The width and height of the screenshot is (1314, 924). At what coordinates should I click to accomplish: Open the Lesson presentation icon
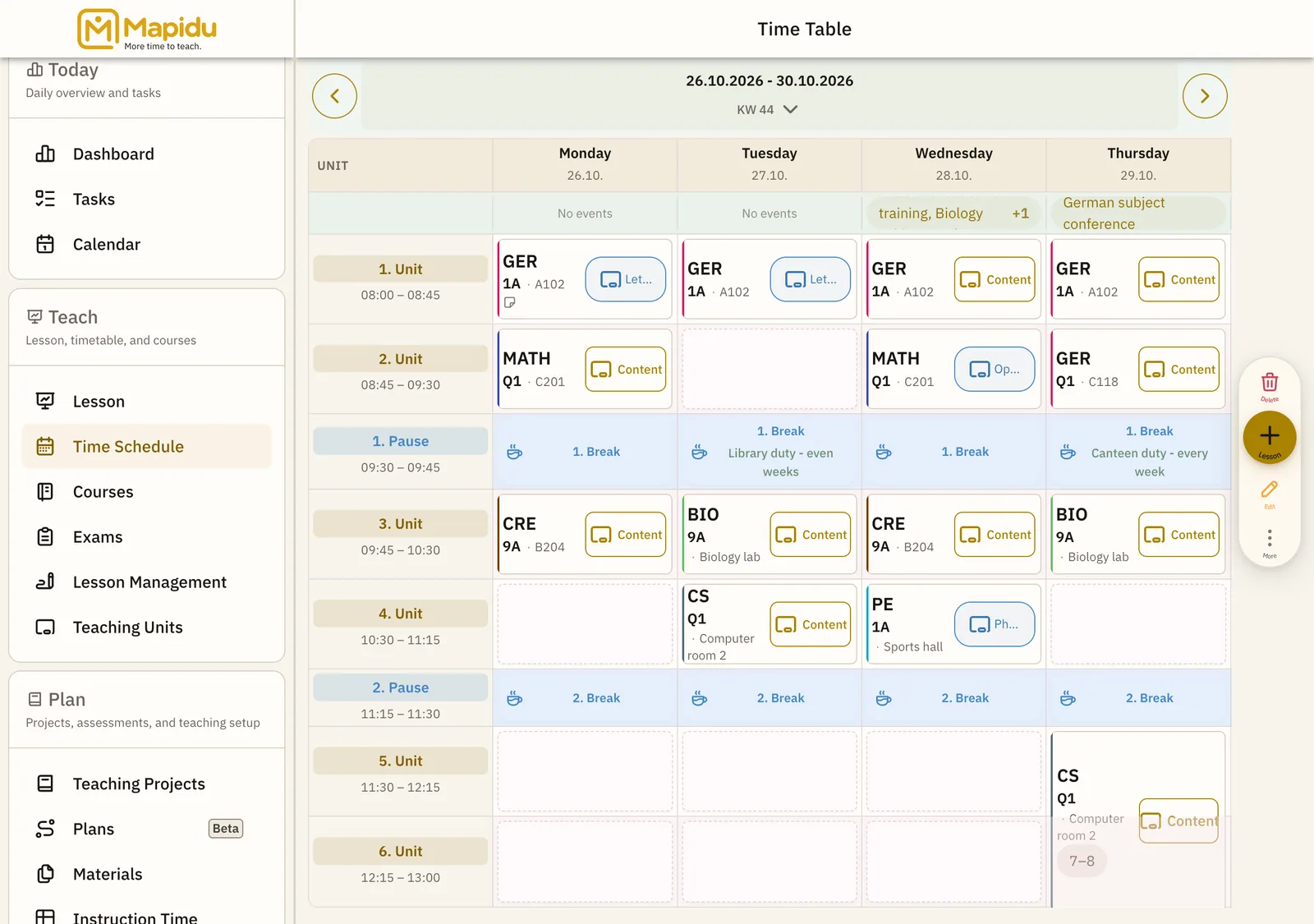coord(45,401)
